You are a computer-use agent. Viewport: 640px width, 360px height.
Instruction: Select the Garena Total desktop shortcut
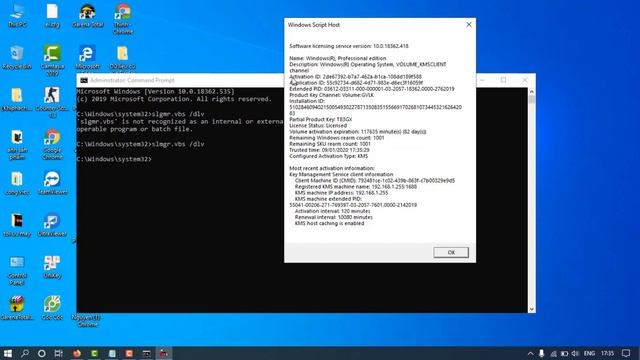87,16
